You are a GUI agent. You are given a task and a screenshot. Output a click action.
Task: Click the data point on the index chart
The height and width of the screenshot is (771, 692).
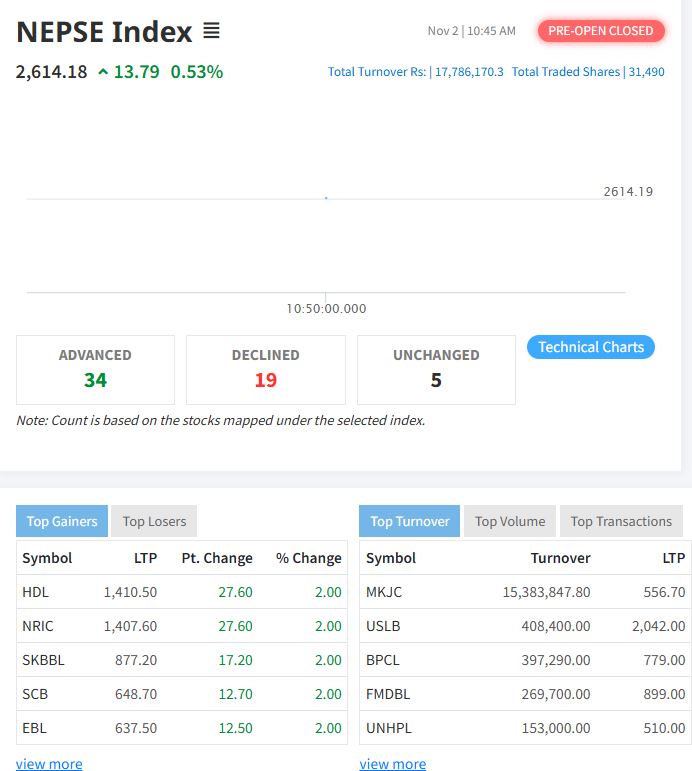(x=326, y=198)
